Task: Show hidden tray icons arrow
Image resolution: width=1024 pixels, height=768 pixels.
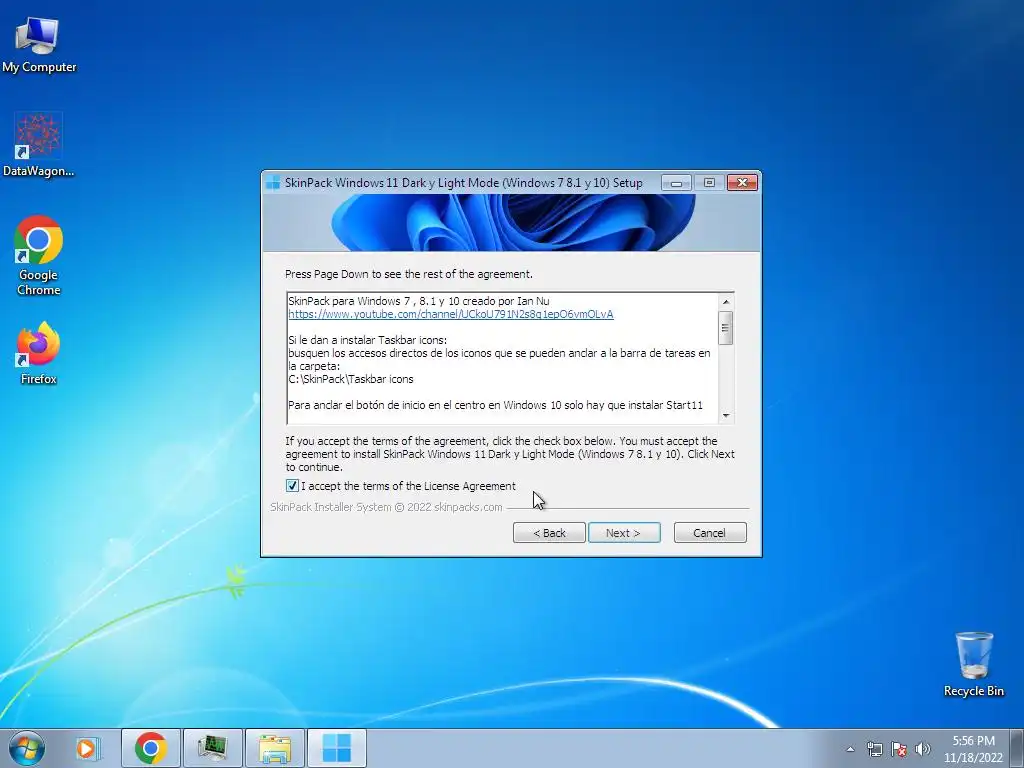Action: (x=850, y=749)
